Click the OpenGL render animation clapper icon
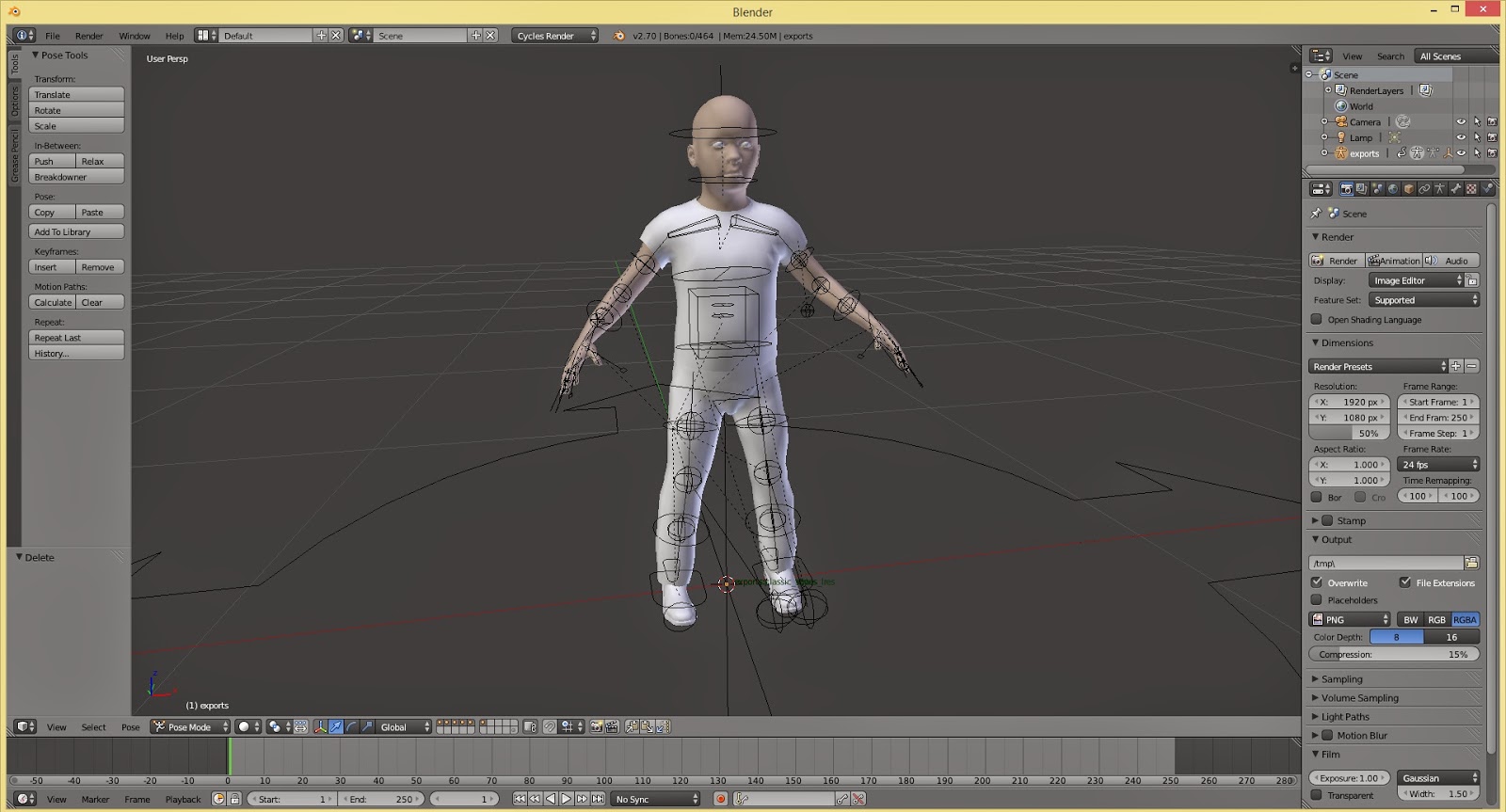Screen dimensions: 1506x812 [x=612, y=726]
